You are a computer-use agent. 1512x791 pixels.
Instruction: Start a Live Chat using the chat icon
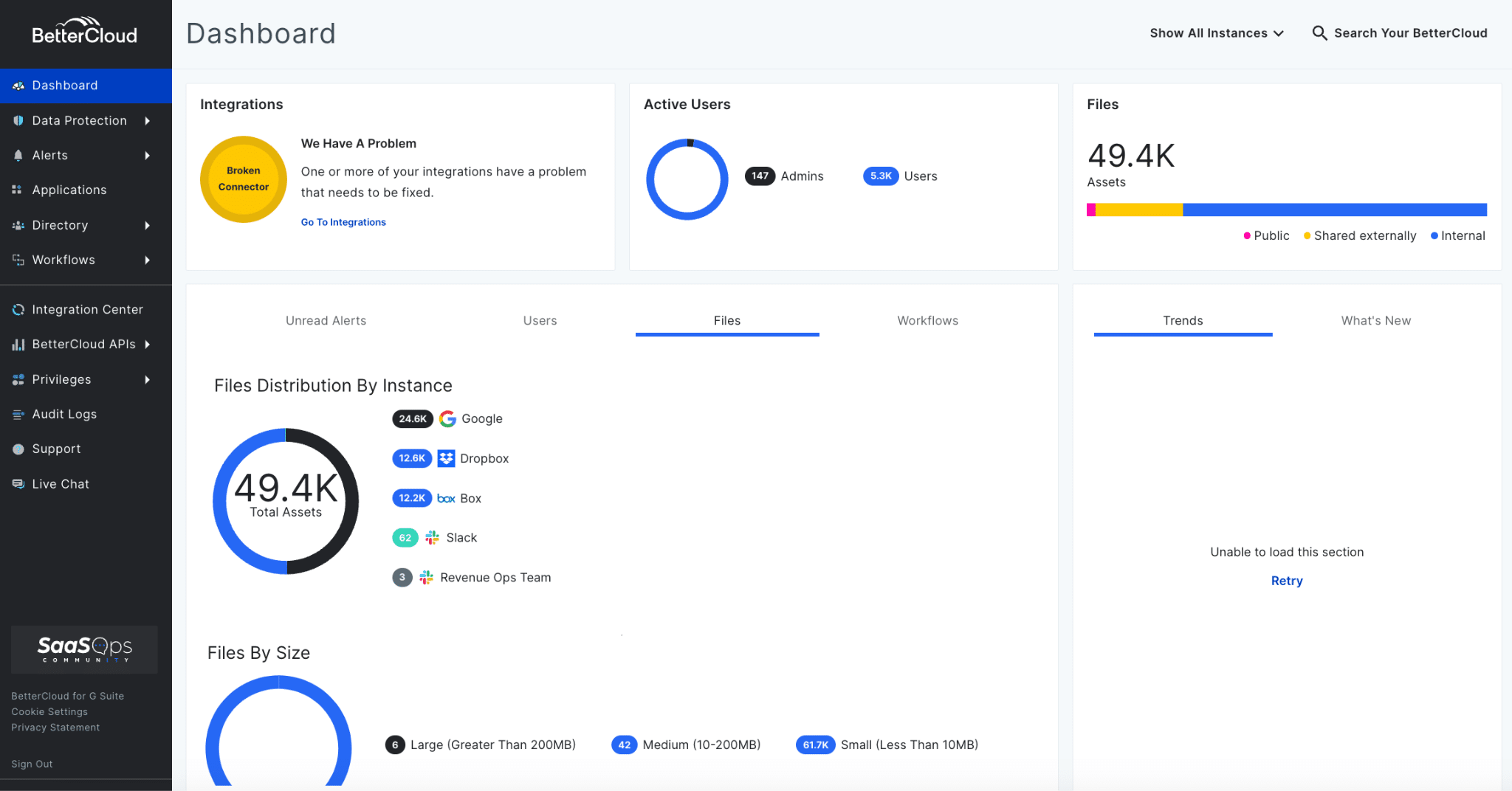[x=18, y=483]
